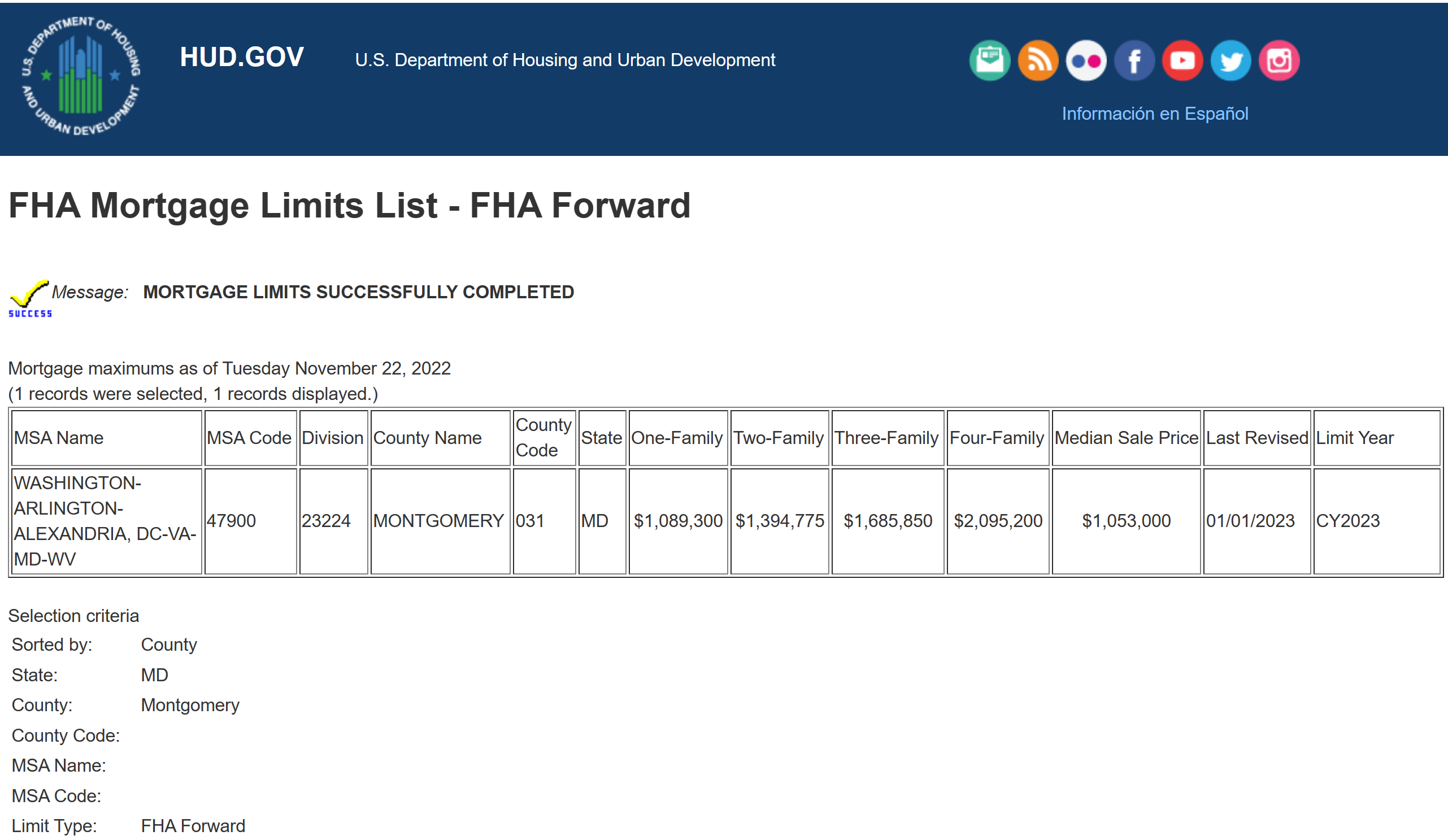Click the County criteria value Montgomery
Viewport: 1448px width, 840px height.
190,706
